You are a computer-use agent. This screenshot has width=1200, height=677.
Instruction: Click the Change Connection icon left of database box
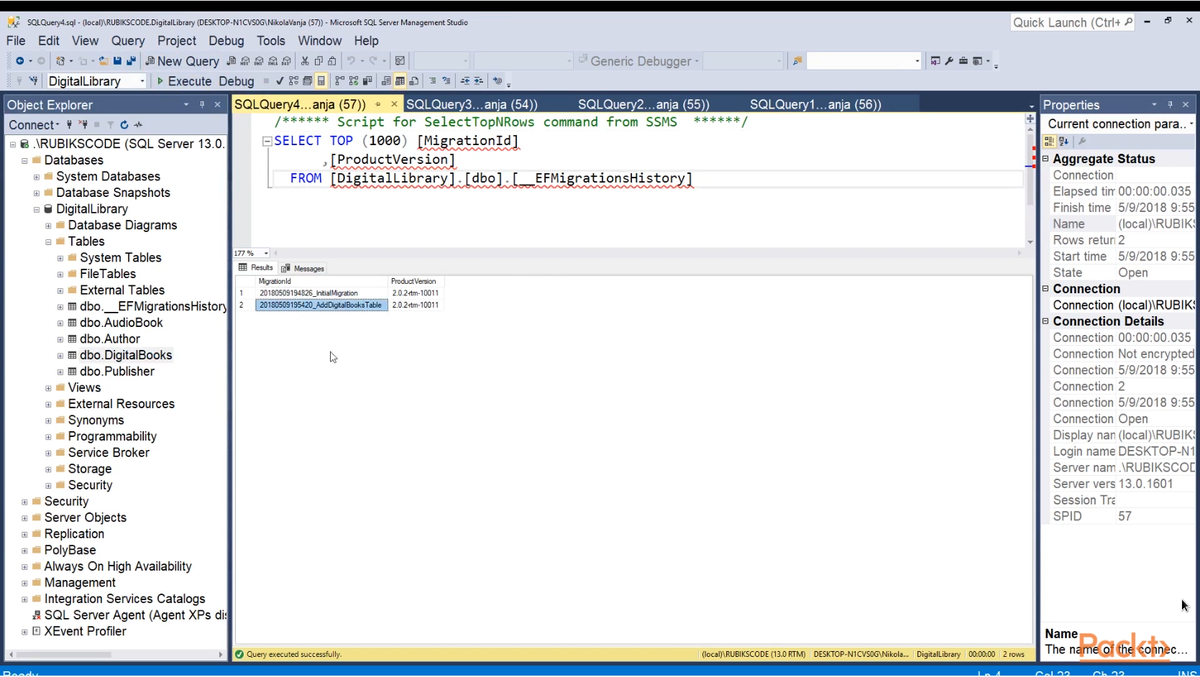(33, 81)
